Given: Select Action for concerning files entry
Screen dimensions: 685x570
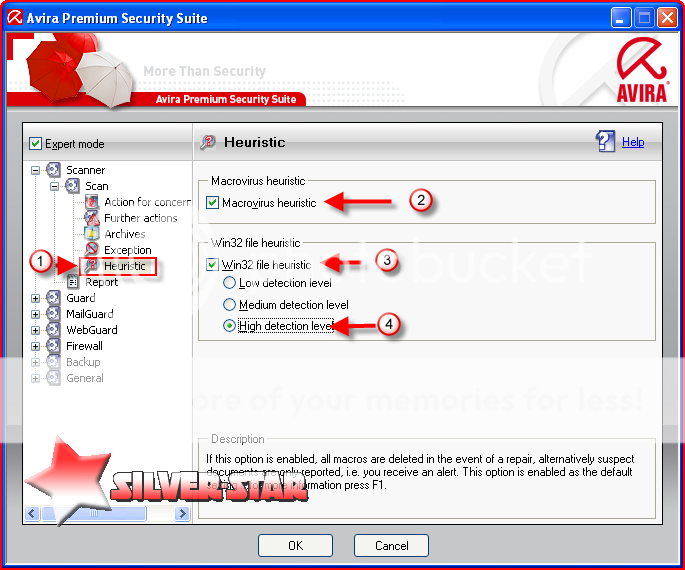Looking at the screenshot, I should click(x=148, y=202).
